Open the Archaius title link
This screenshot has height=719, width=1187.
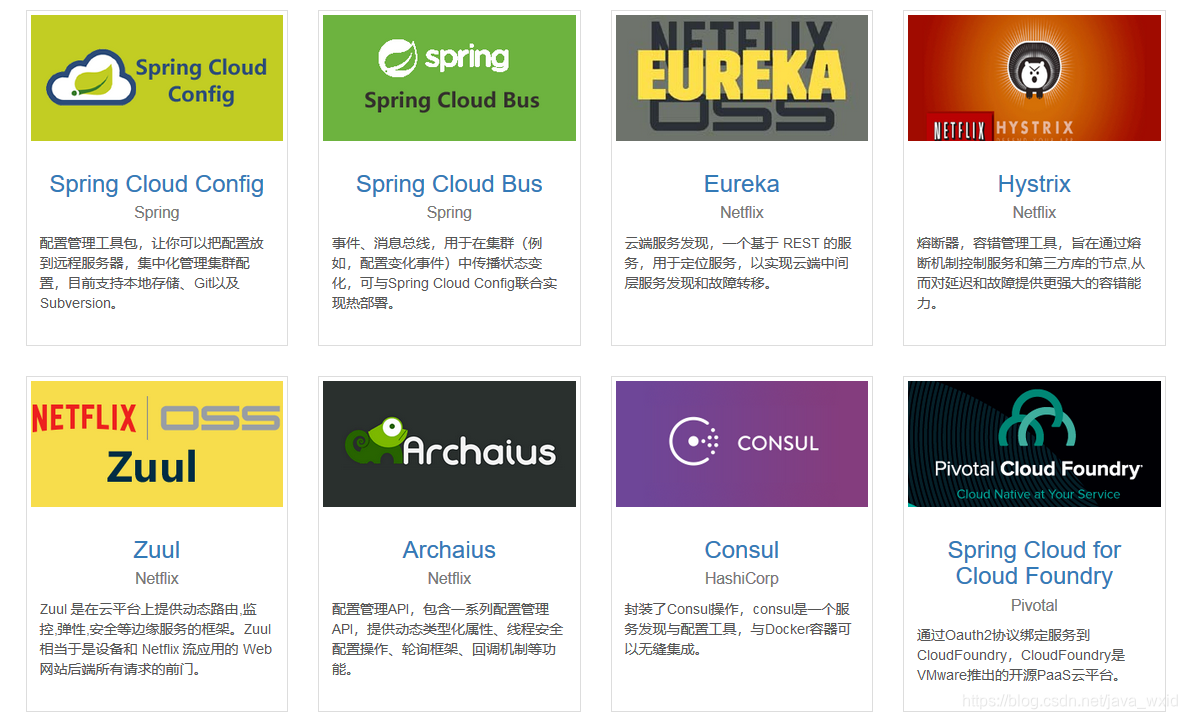[449, 549]
